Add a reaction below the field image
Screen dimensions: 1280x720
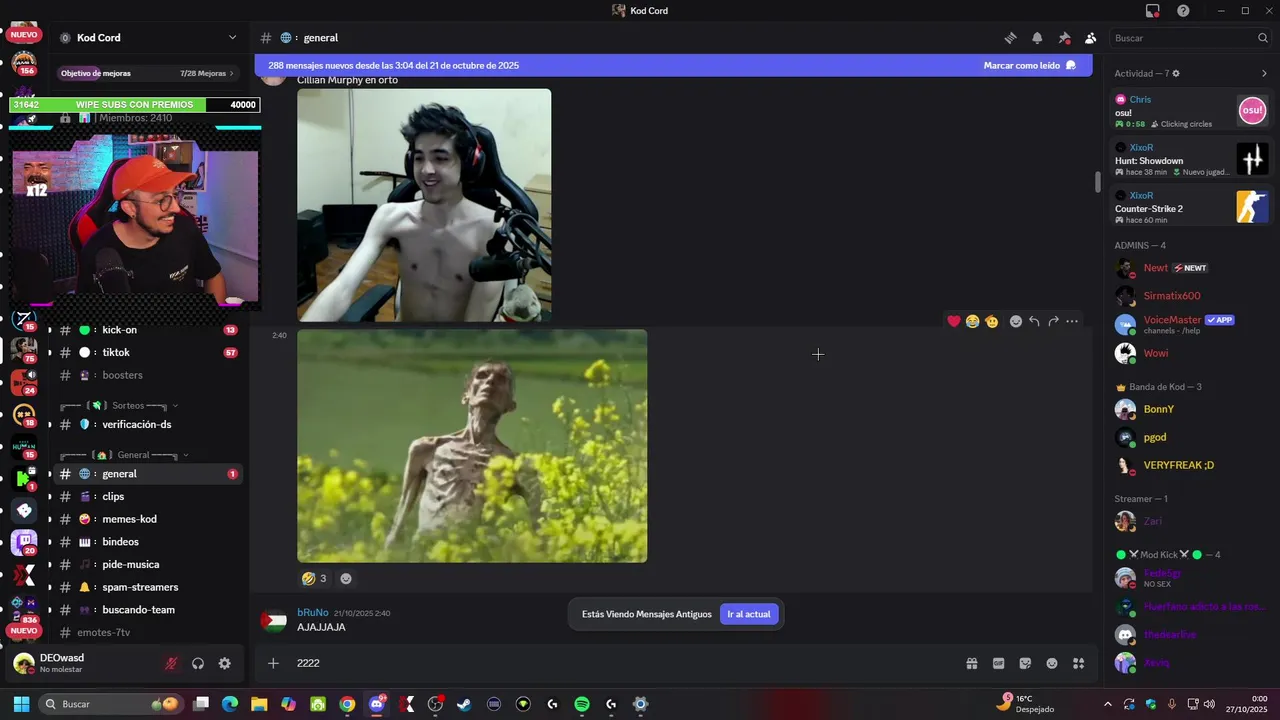[346, 578]
